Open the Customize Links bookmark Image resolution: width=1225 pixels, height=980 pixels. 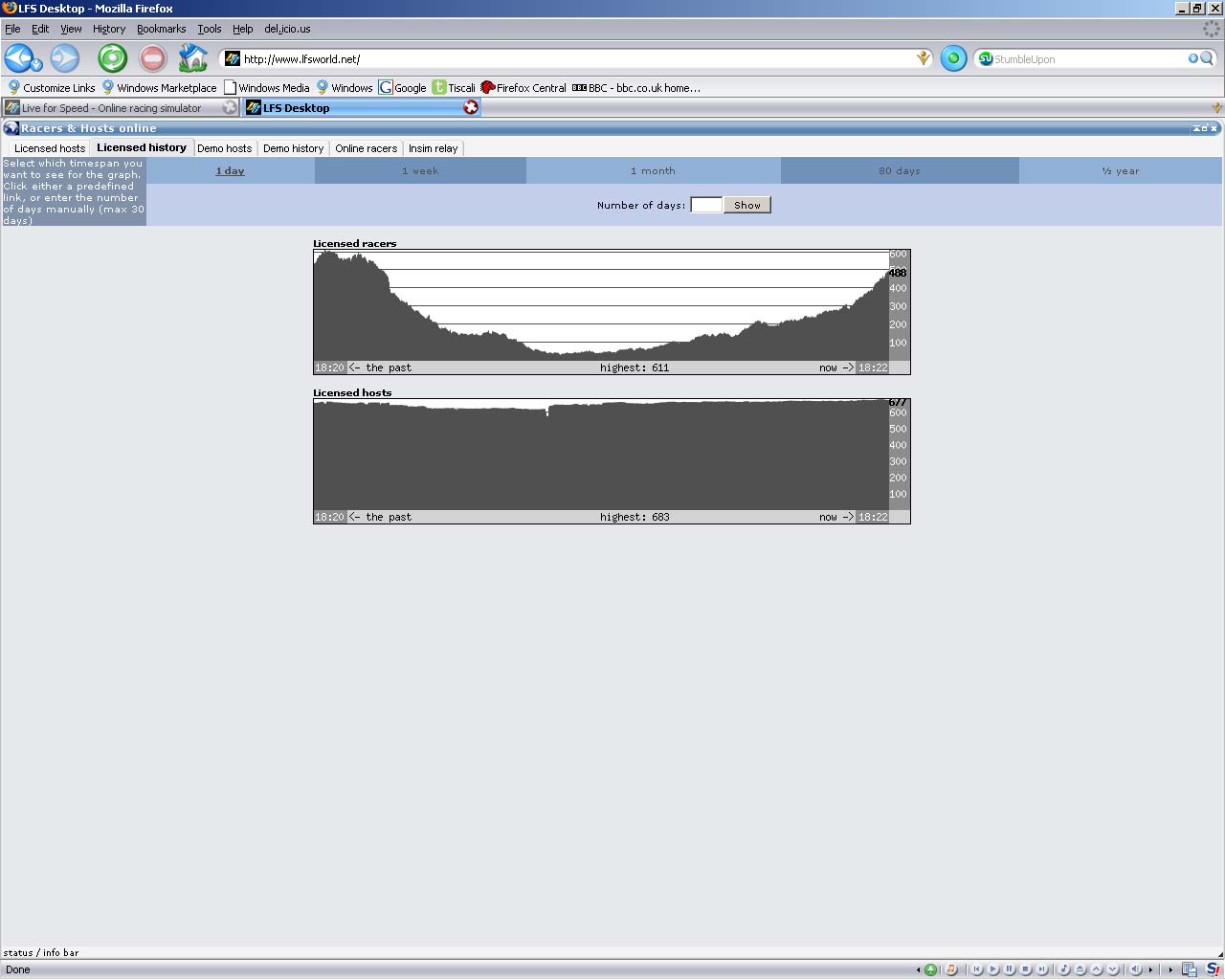(x=52, y=87)
